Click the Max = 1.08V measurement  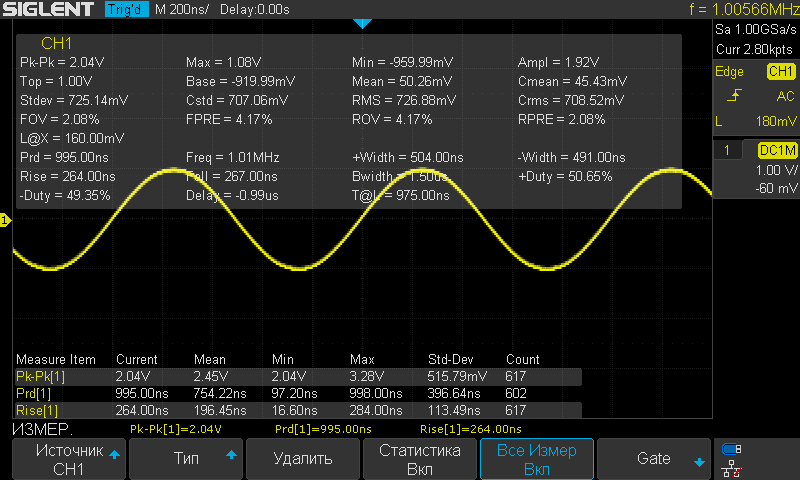[223, 63]
